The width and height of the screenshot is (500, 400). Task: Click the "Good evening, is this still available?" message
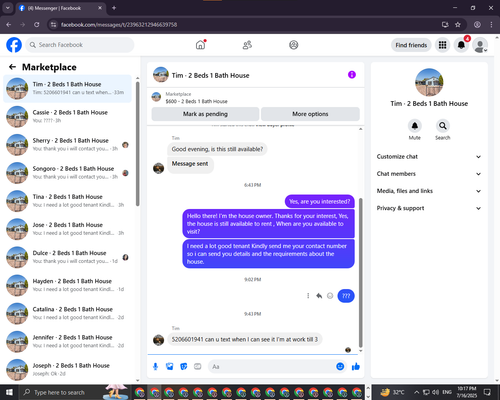coord(217,149)
